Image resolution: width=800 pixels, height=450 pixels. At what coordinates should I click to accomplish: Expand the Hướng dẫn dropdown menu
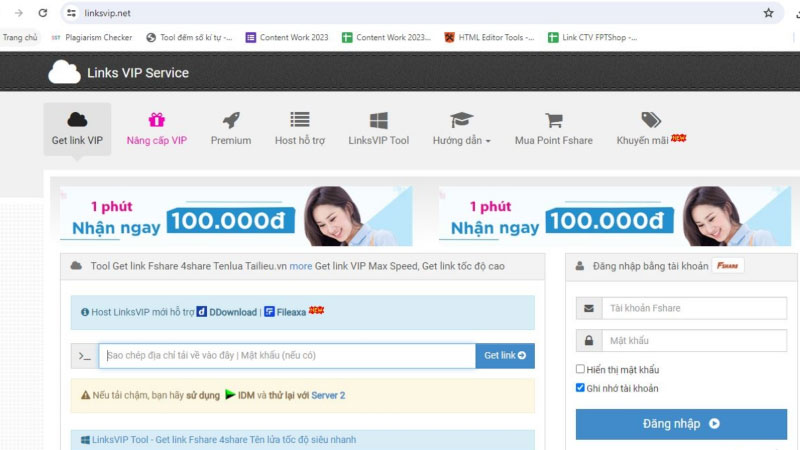461,129
